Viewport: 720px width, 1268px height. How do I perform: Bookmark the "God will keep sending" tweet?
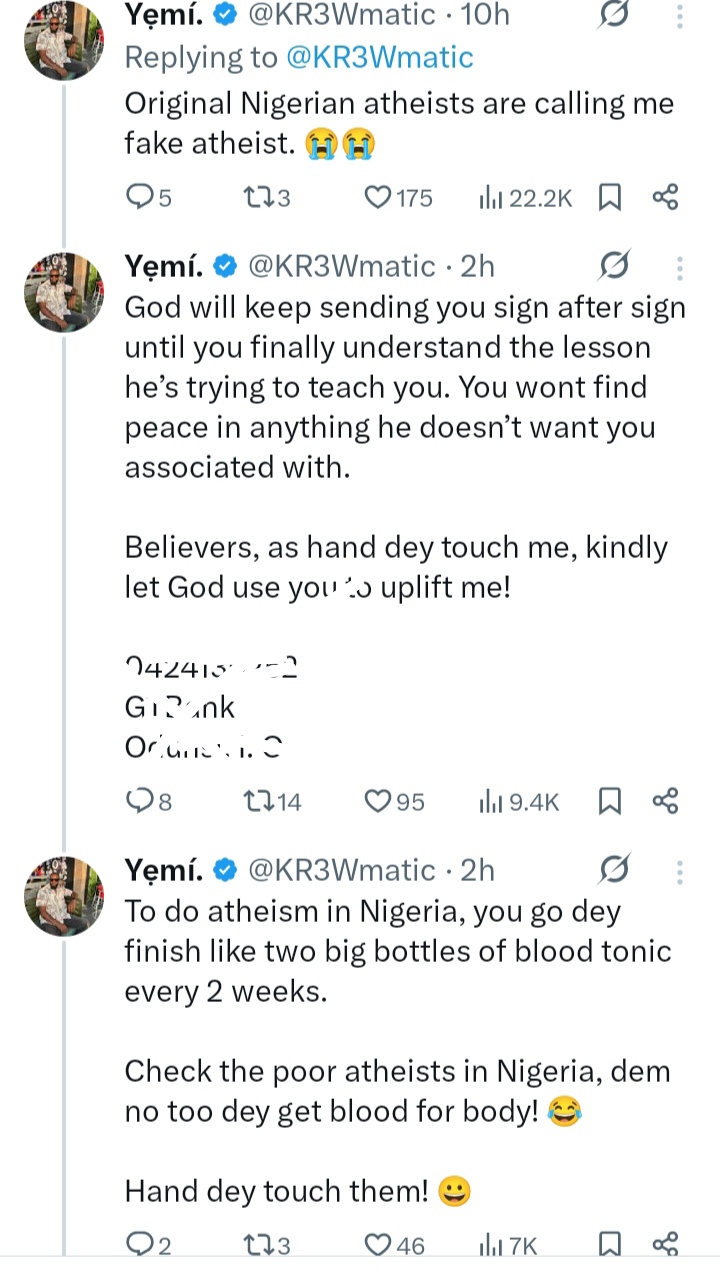click(x=608, y=800)
